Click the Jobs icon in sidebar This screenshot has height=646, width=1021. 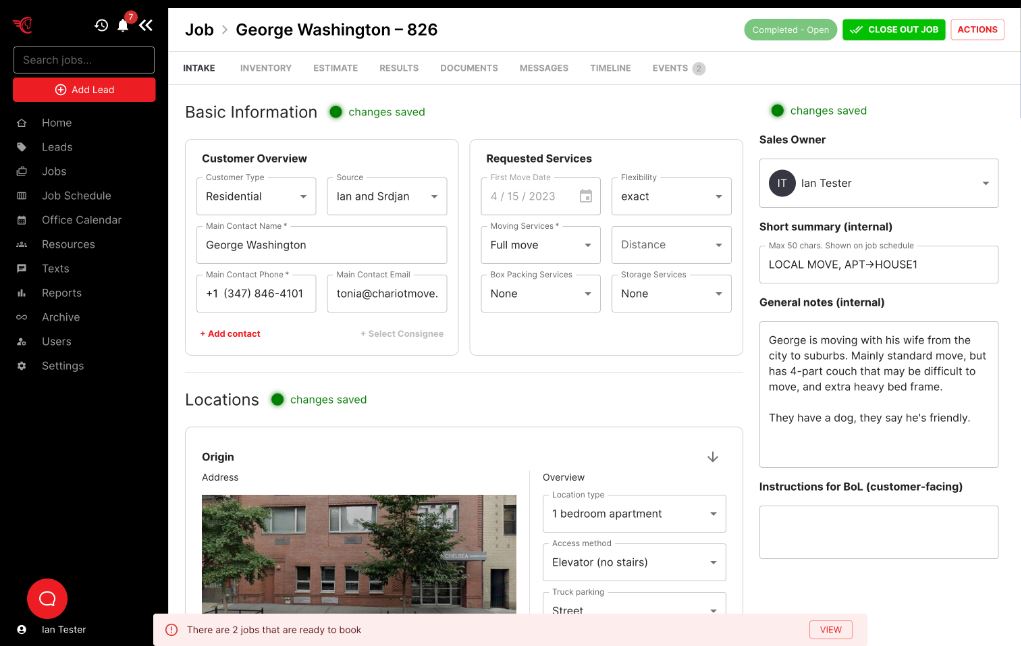pos(21,171)
